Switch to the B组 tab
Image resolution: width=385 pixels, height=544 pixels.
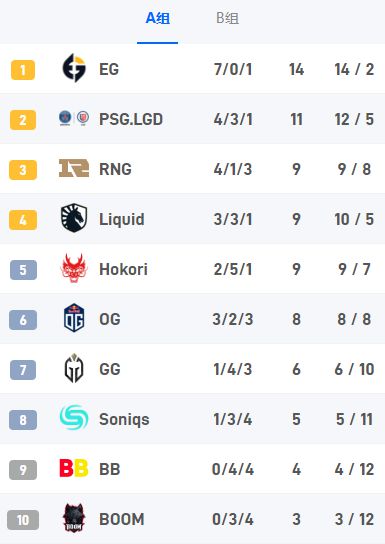point(228,18)
